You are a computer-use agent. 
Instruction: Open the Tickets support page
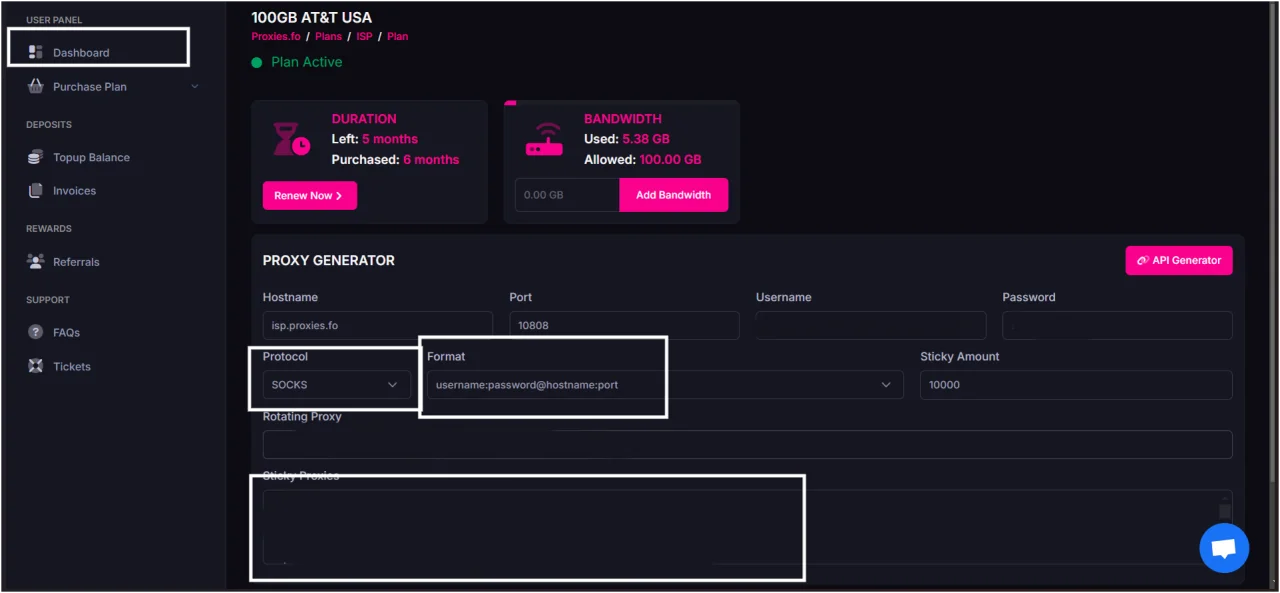click(71, 367)
